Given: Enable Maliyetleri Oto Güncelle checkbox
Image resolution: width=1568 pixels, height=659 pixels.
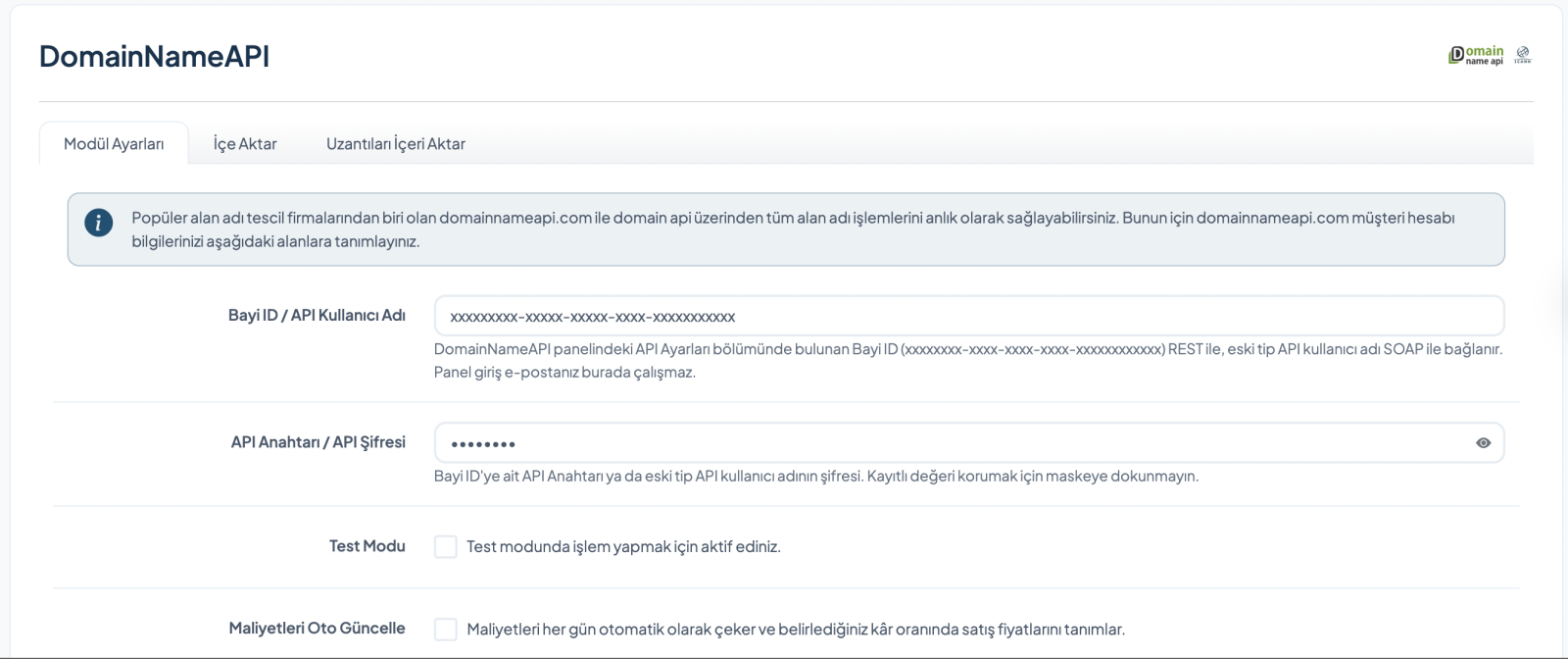Looking at the screenshot, I should coord(446,629).
